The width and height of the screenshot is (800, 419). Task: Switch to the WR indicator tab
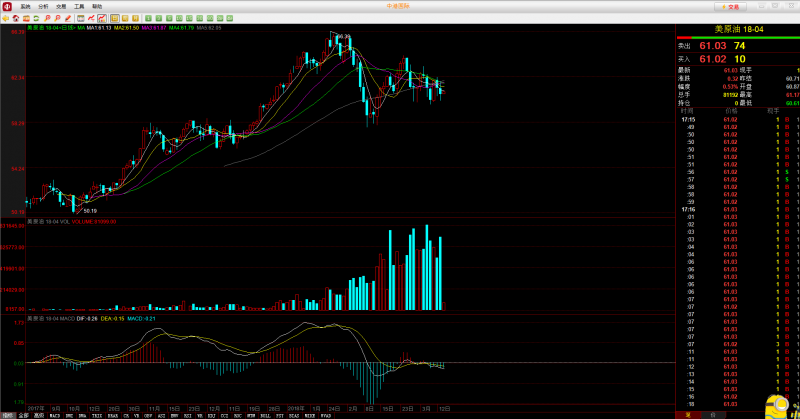point(199,415)
